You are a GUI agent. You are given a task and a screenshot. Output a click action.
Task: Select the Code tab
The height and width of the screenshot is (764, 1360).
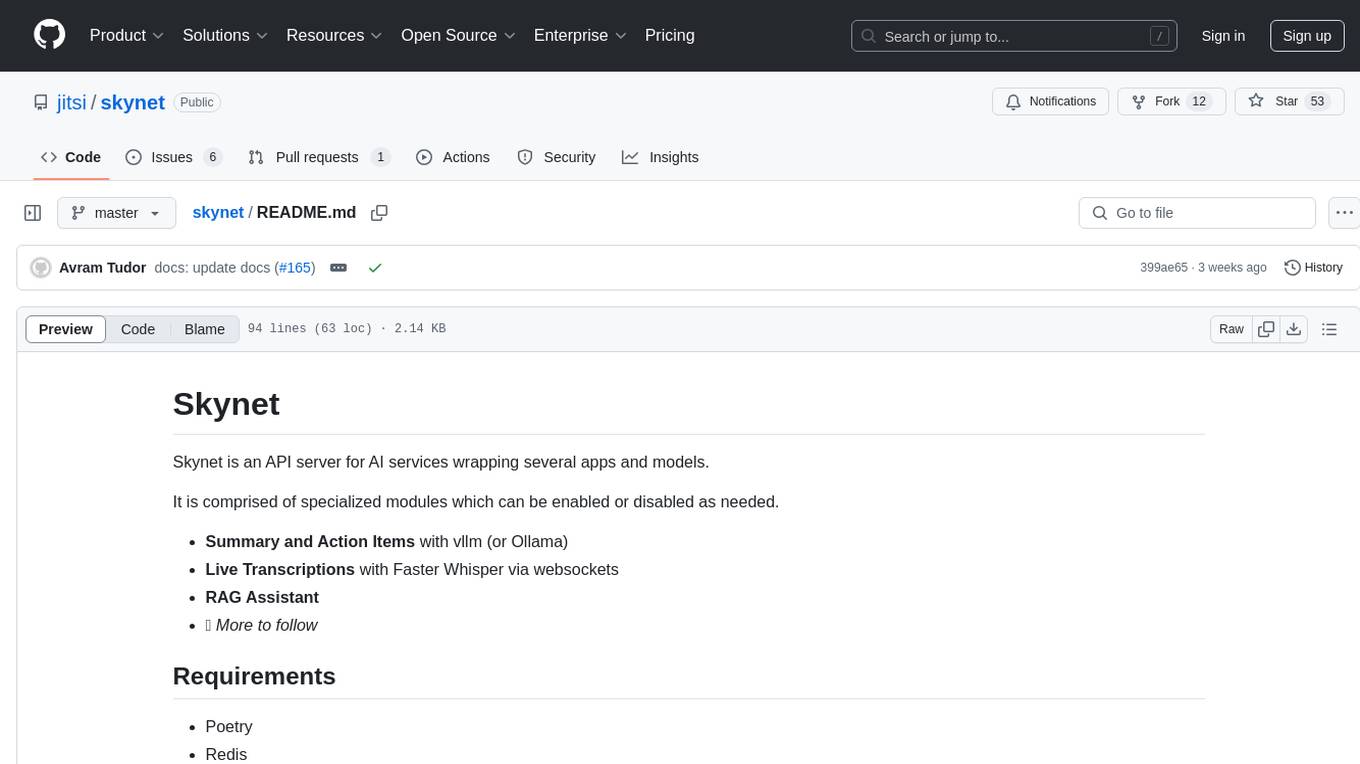(x=71, y=157)
